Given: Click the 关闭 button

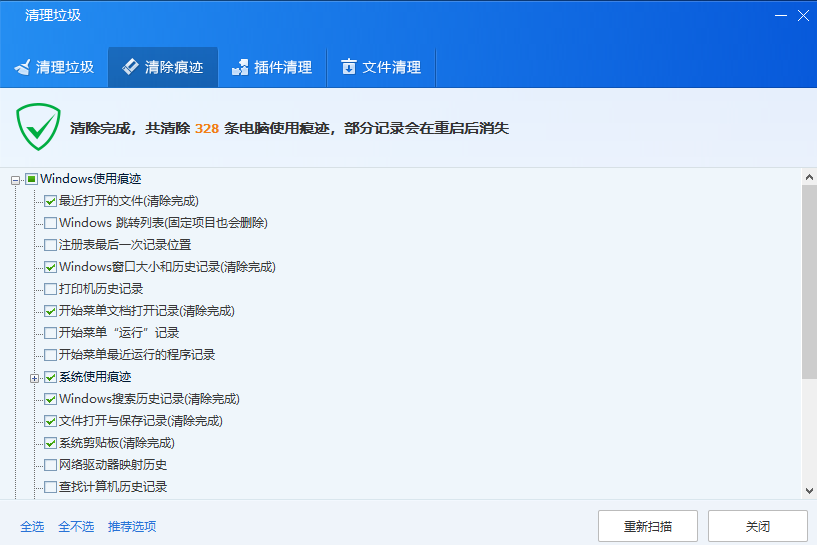Looking at the screenshot, I should (758, 526).
